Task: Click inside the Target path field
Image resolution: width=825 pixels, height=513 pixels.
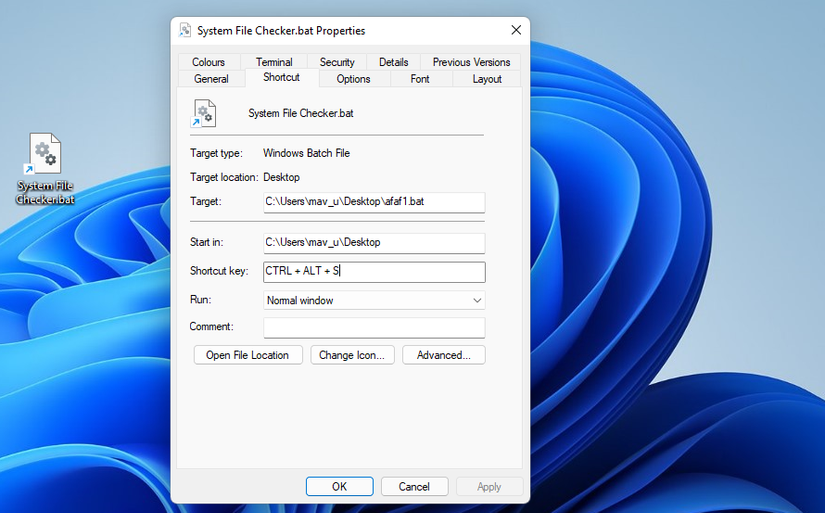Action: (x=374, y=202)
